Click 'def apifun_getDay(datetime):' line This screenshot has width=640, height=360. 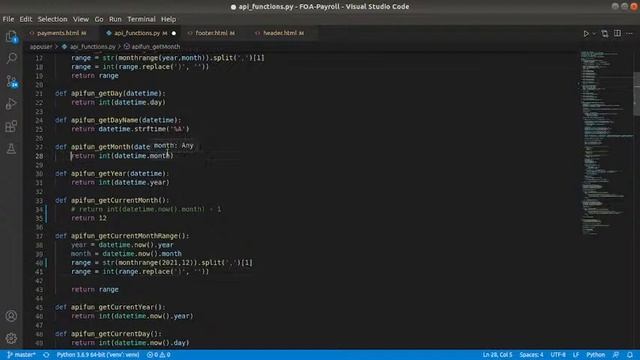[x=110, y=93]
